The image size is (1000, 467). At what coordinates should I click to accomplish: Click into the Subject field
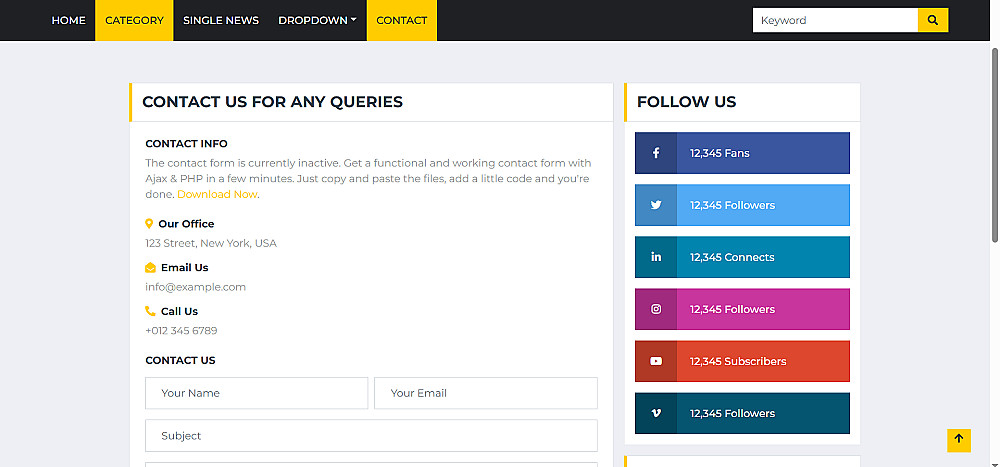[371, 436]
